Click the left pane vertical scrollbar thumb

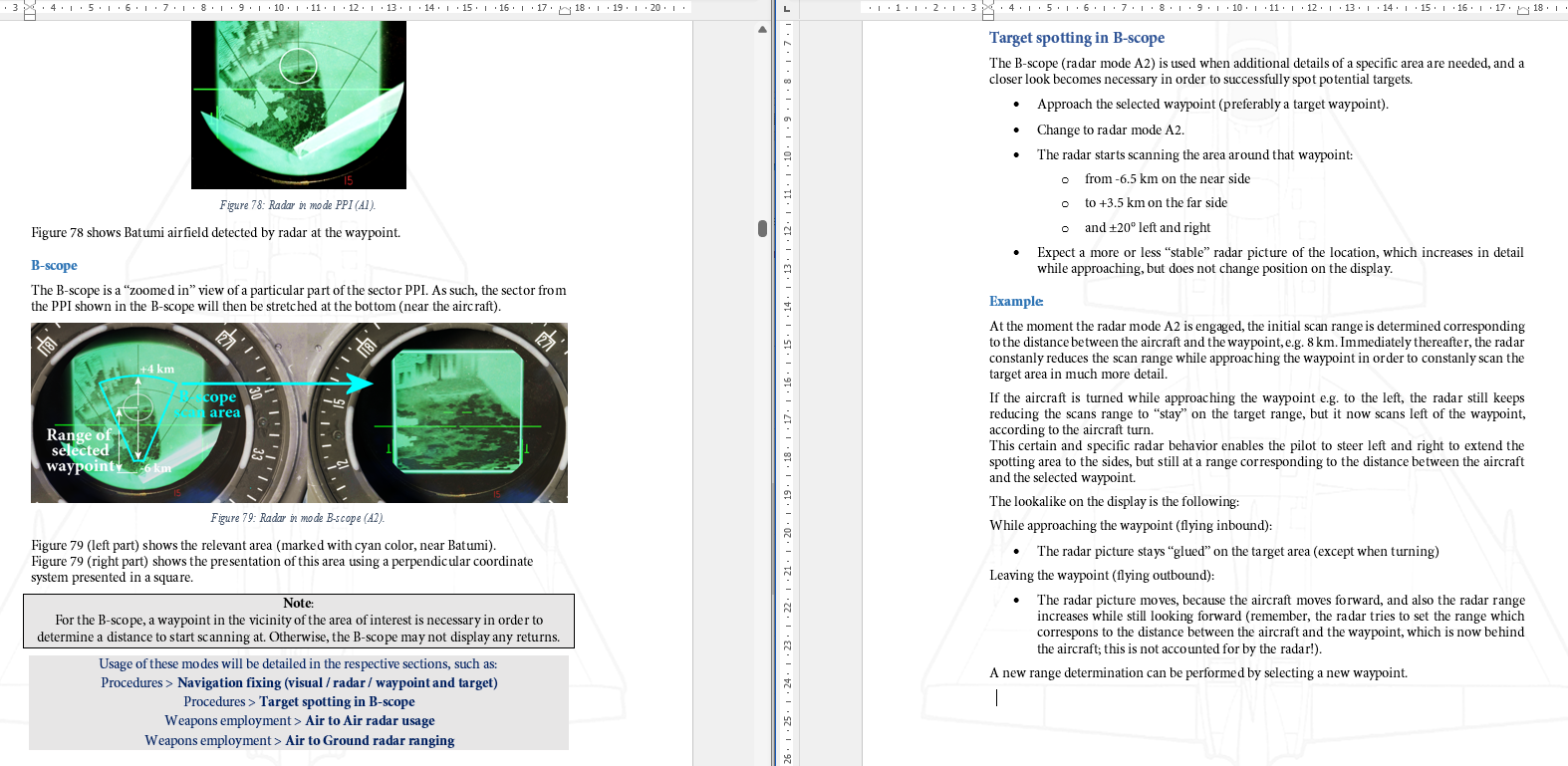[762, 228]
